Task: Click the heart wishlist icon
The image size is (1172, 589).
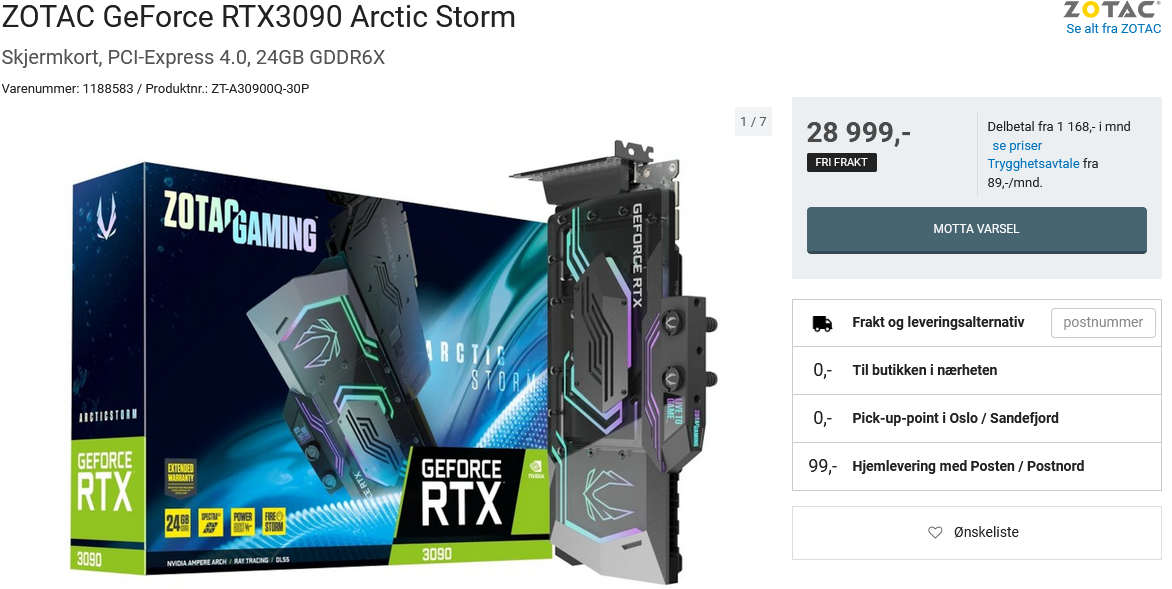Action: [934, 532]
